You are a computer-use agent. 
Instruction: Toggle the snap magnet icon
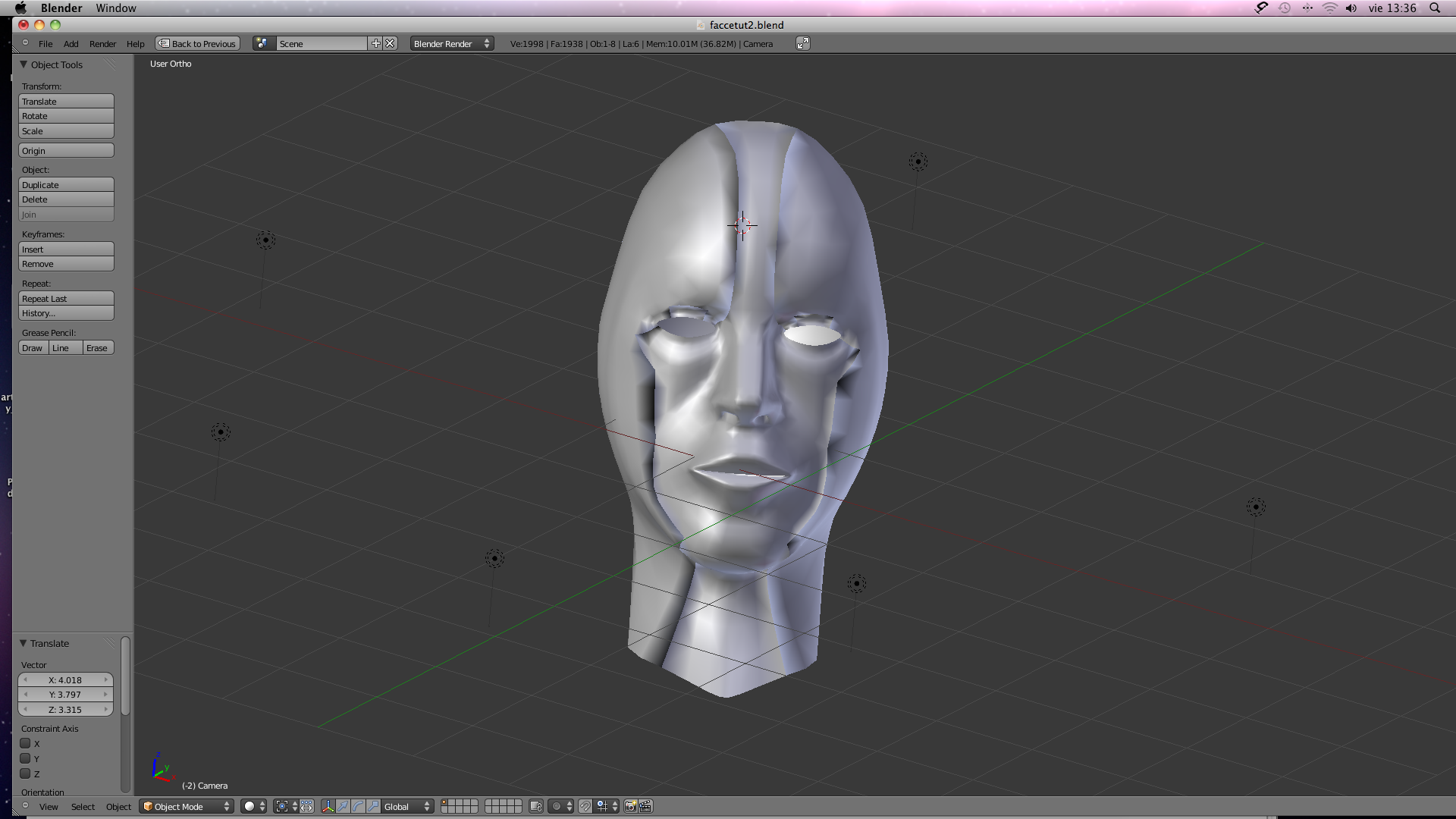585,807
